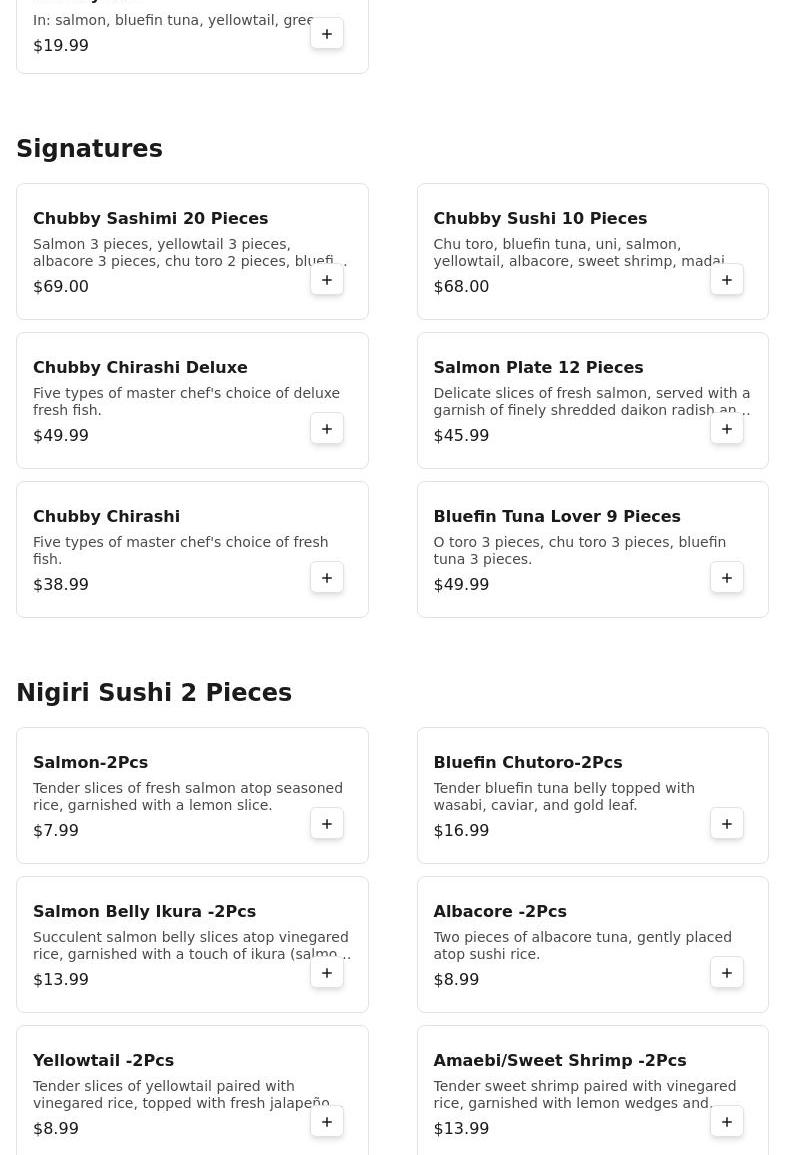The height and width of the screenshot is (1155, 785).
Task: Open Chubby Chirashi Deluxe description text
Action: [x=186, y=401]
